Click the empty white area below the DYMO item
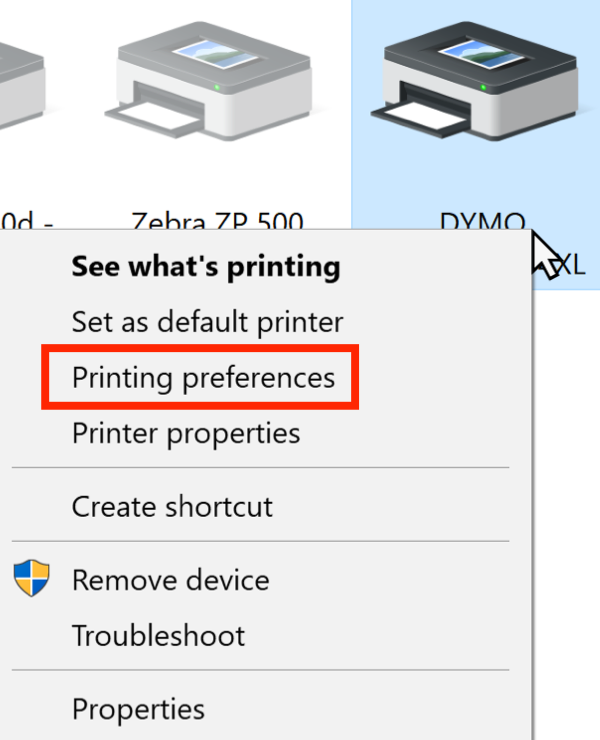The image size is (600, 740). pos(566,472)
